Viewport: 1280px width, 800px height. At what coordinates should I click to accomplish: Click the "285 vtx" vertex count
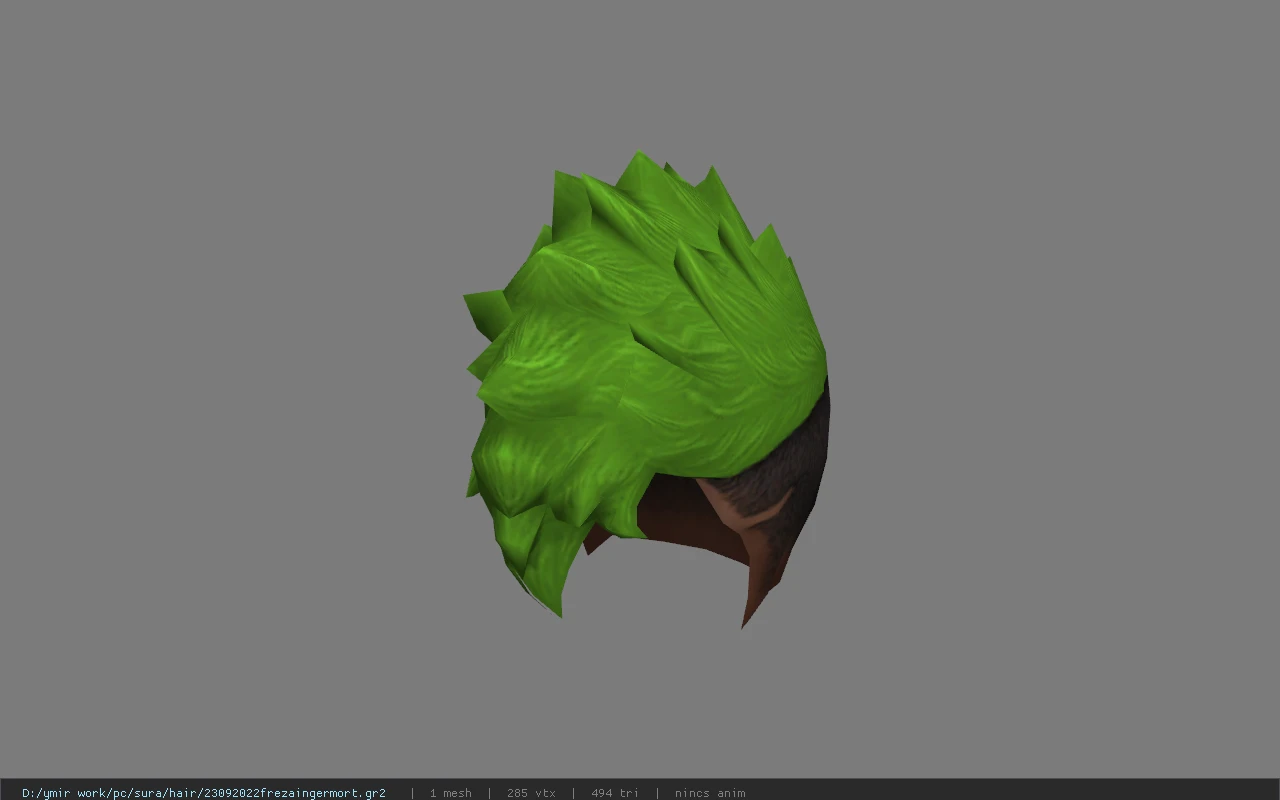coord(531,793)
